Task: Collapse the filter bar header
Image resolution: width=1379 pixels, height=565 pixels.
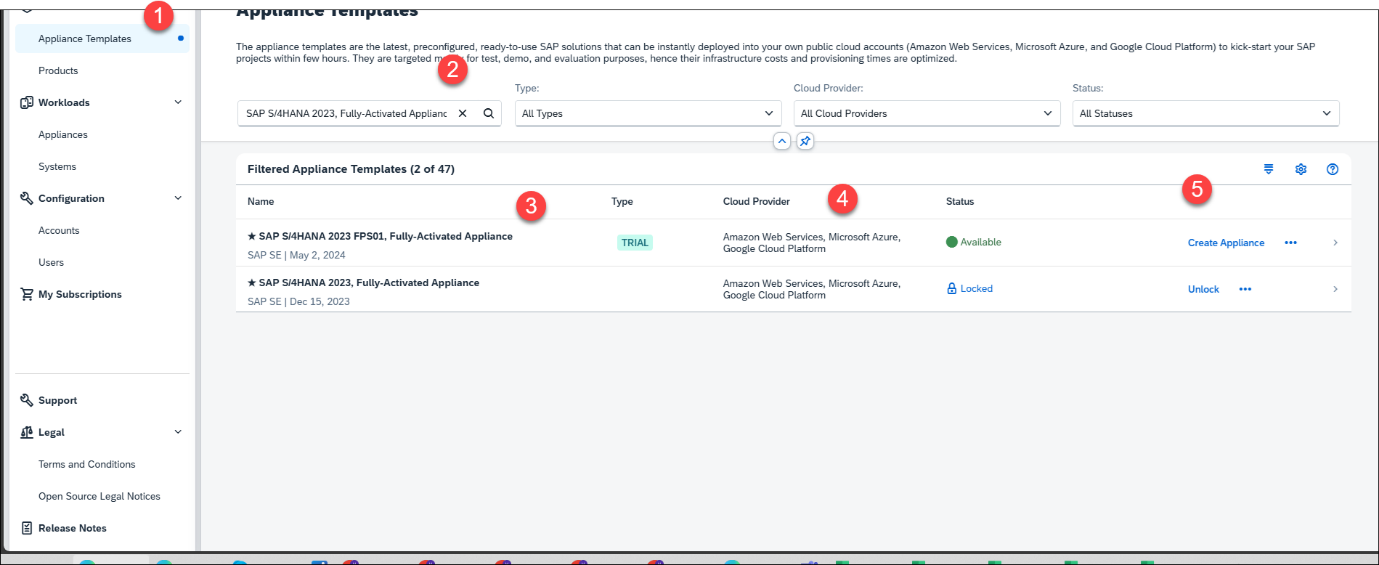Action: (782, 141)
